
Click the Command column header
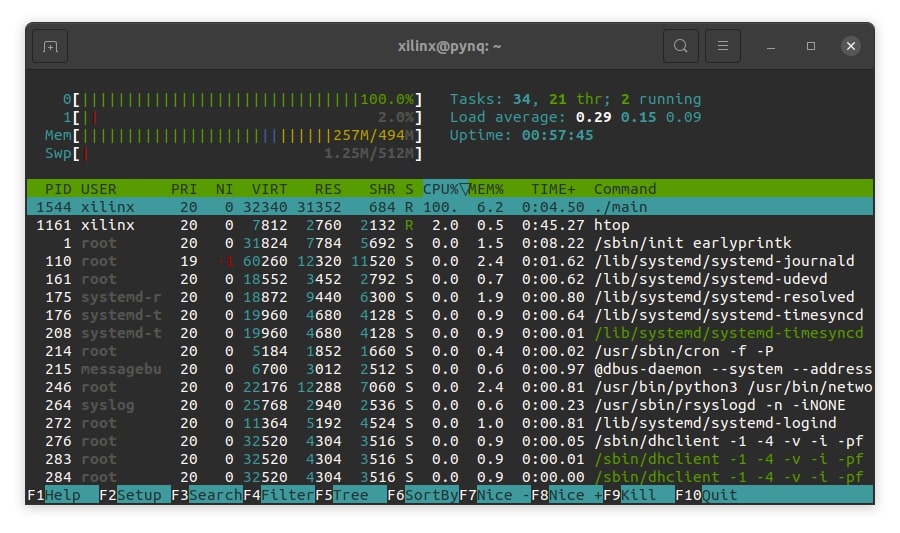[624, 189]
